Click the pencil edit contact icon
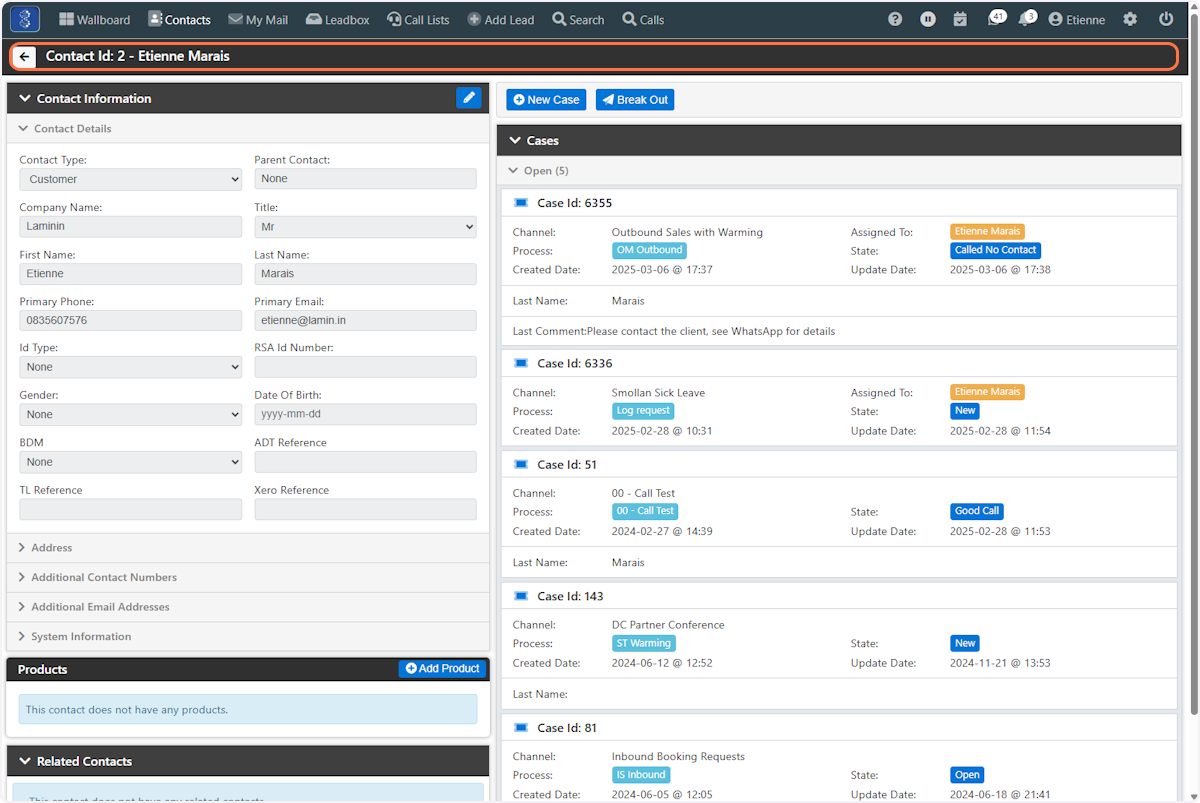Viewport: 1200px width, 803px height. pos(468,97)
